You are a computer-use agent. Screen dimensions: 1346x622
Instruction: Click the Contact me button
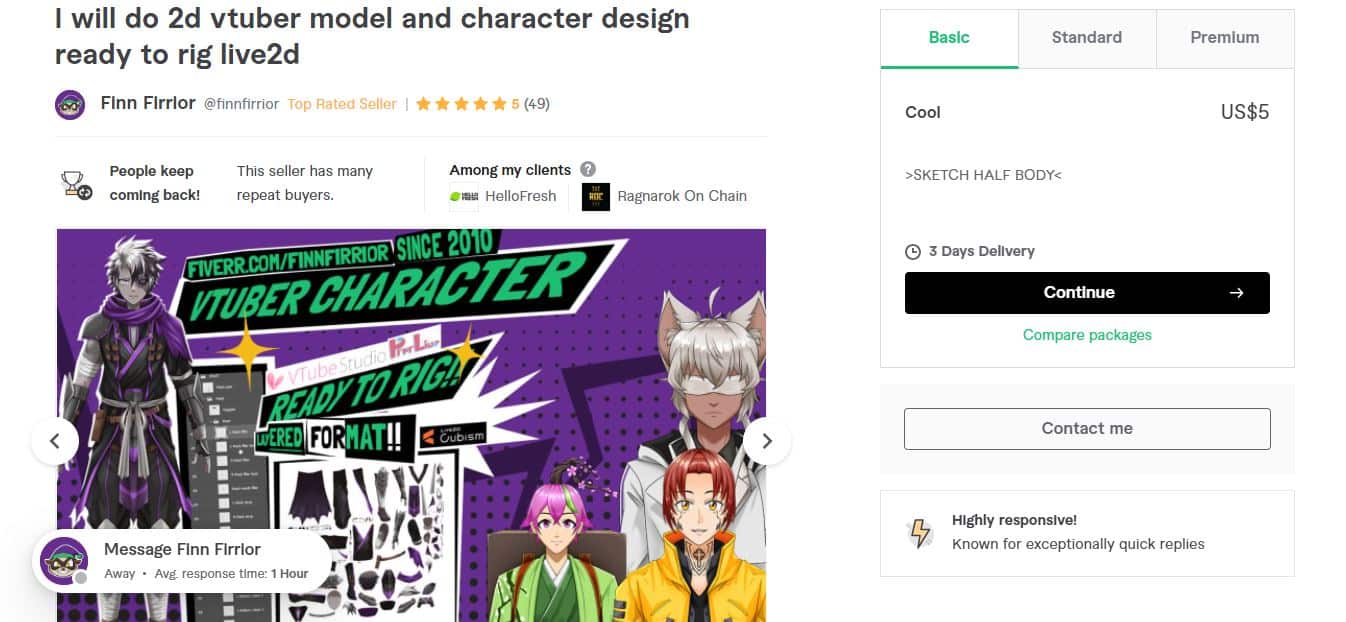1086,428
